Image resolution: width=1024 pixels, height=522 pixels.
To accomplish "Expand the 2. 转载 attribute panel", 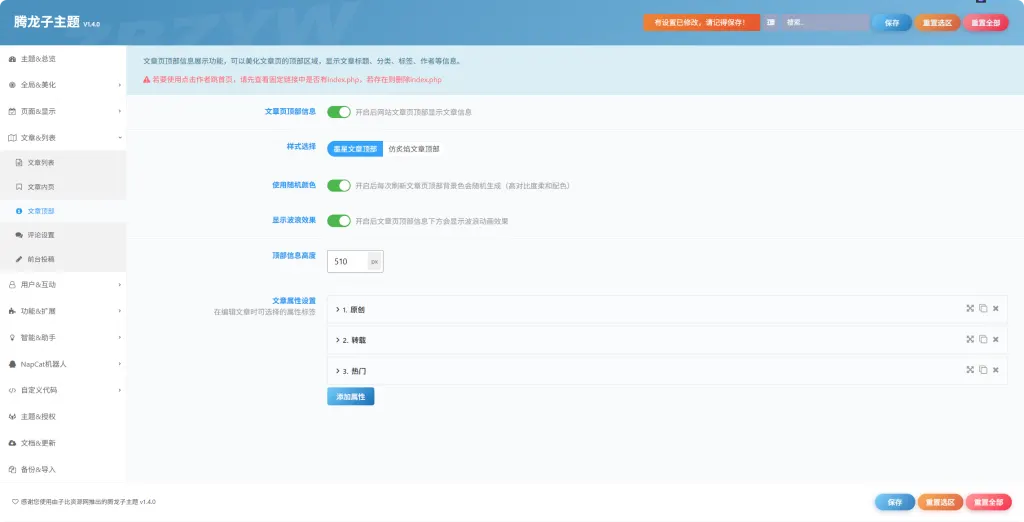I will [667, 340].
